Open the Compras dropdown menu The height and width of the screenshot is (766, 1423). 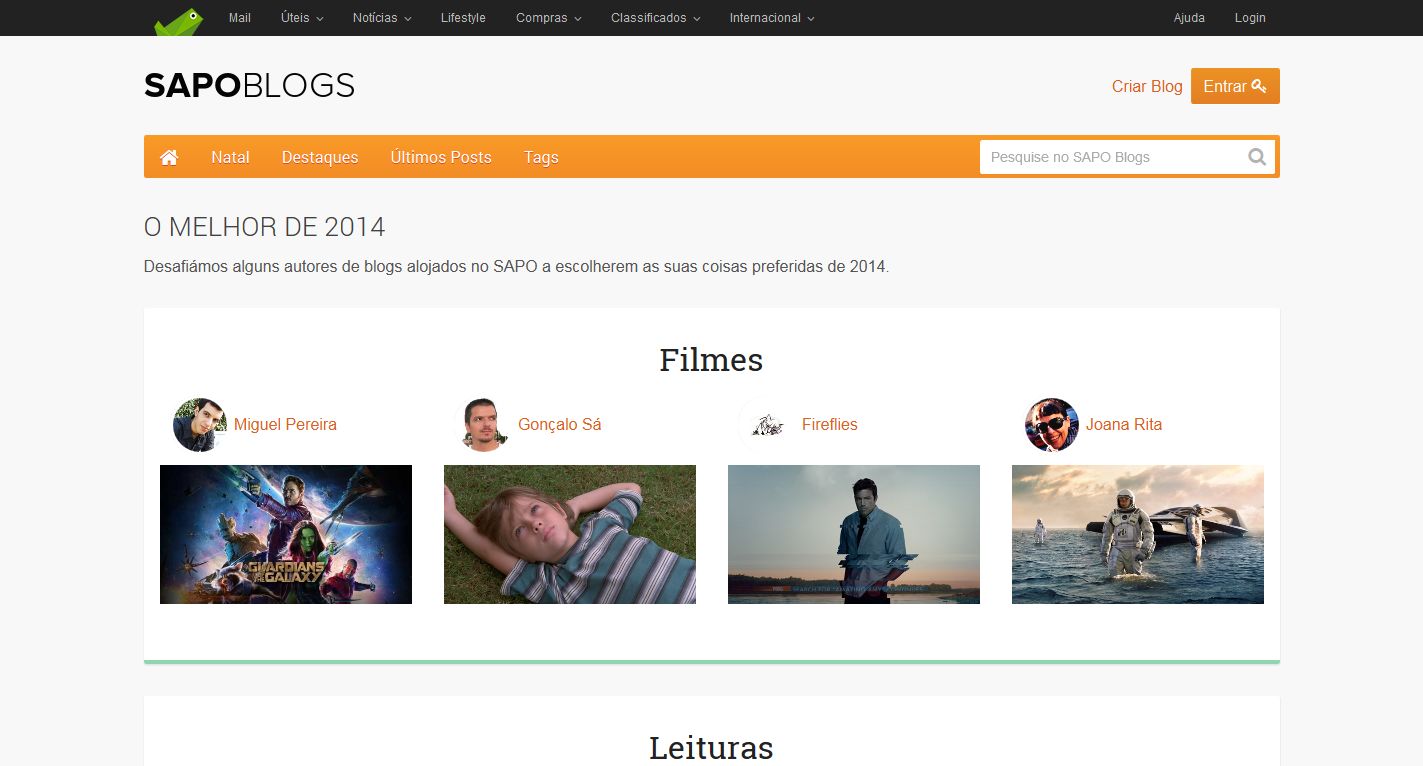548,18
